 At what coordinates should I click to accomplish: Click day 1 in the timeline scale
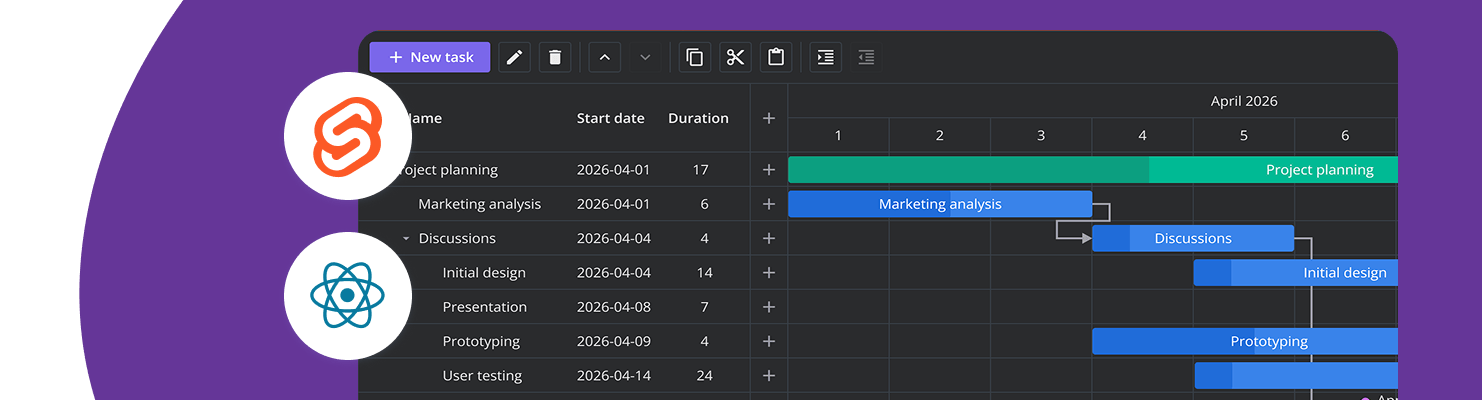(838, 135)
